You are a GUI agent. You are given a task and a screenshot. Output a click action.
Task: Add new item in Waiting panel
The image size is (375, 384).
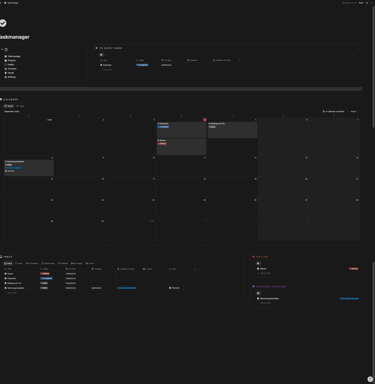click(x=264, y=273)
